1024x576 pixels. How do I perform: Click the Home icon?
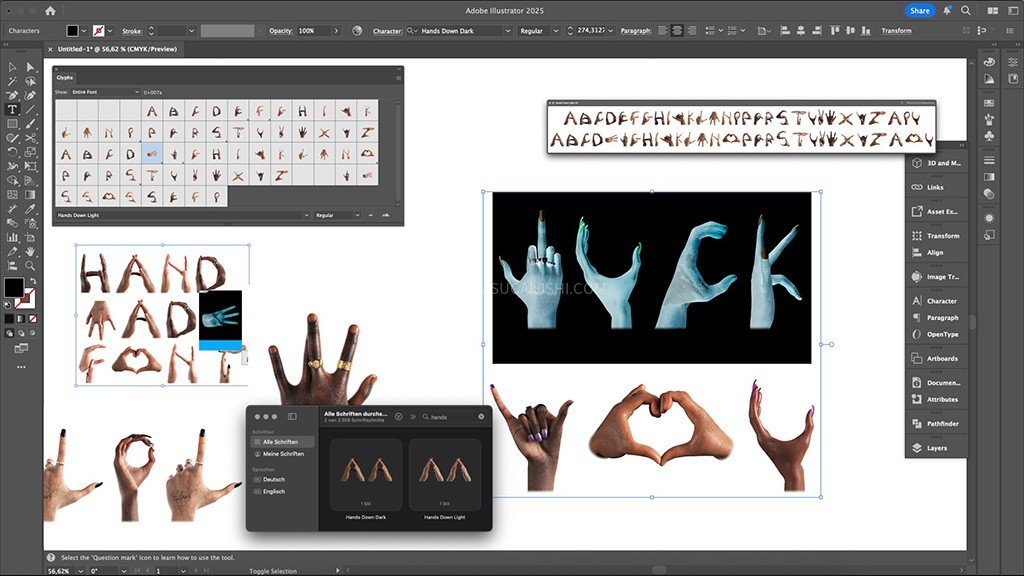tap(50, 11)
